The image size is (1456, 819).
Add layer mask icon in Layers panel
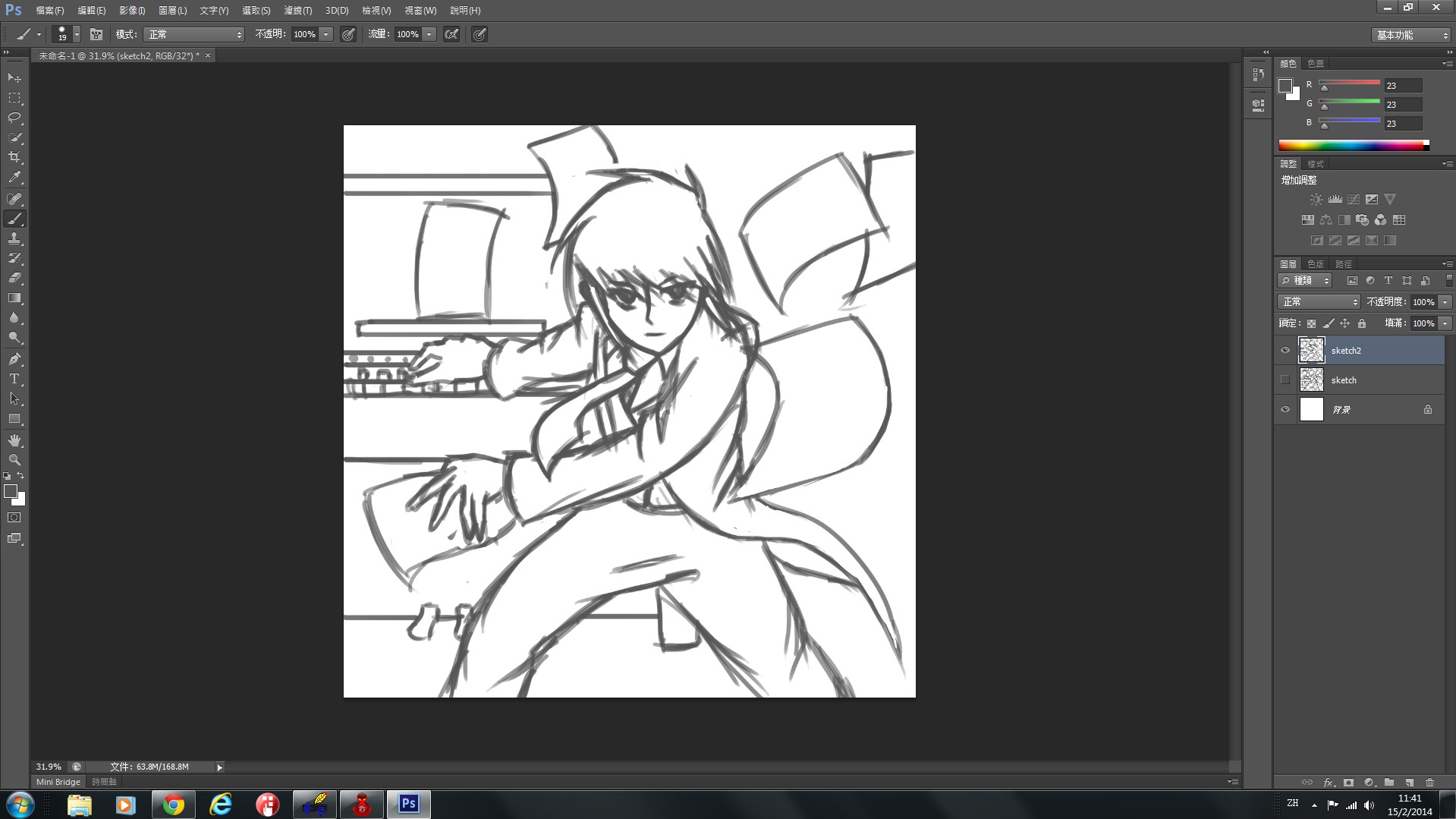pos(1348,783)
